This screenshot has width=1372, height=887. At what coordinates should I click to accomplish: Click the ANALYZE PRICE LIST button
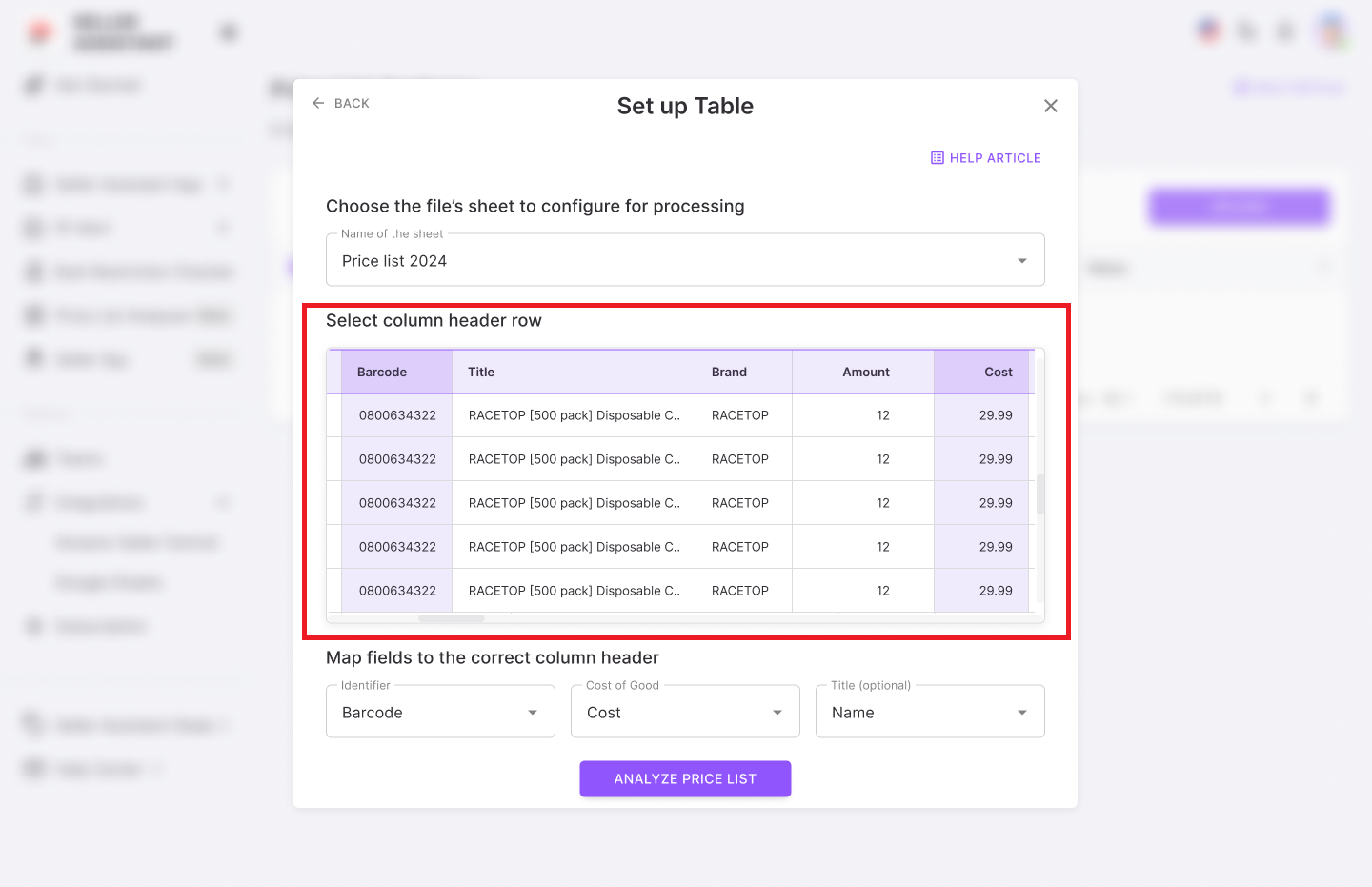click(x=685, y=778)
